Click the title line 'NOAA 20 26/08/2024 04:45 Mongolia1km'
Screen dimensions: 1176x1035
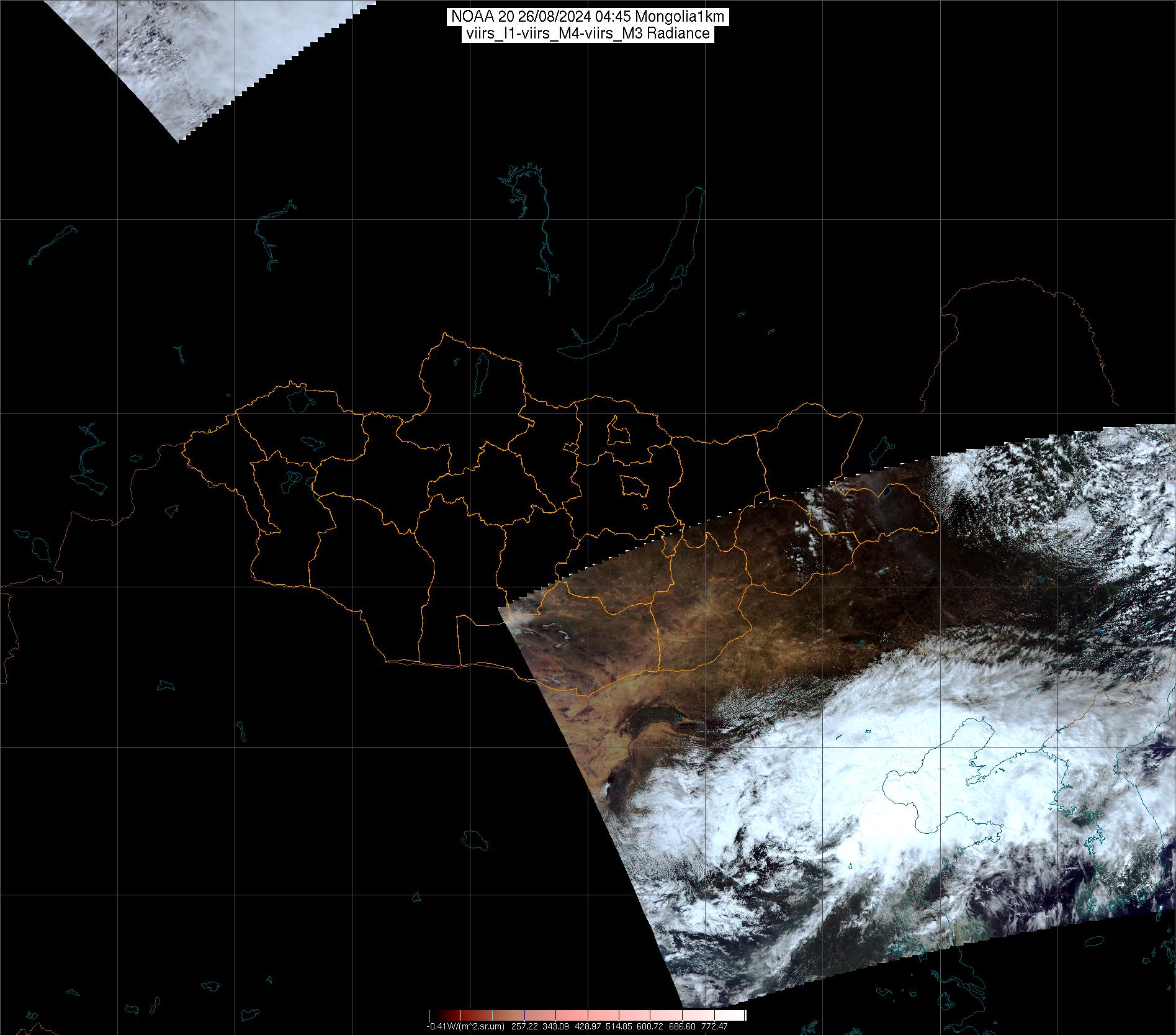point(588,18)
